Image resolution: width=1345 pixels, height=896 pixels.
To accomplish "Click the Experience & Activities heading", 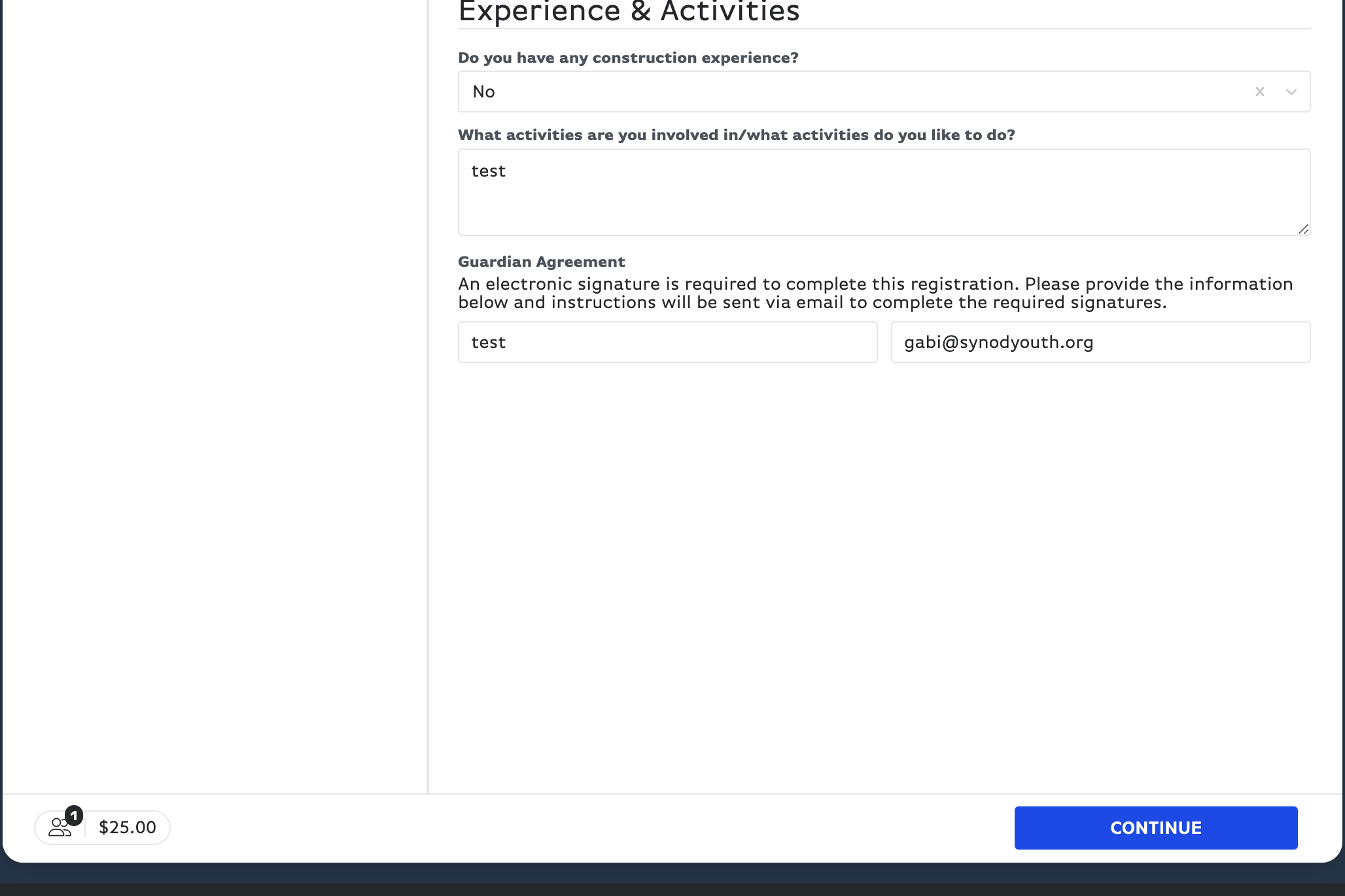I will click(x=629, y=12).
